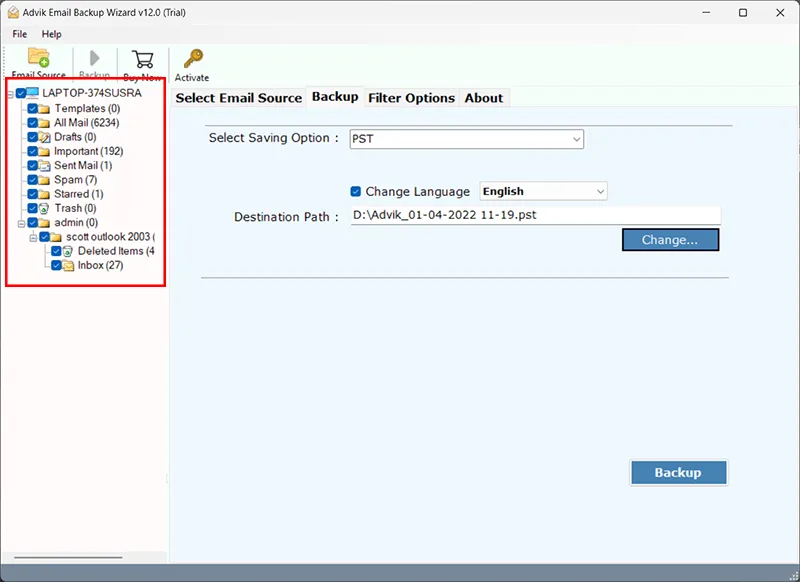The image size is (800, 582).
Task: Collapse the LAPTOP-374SUSRA tree node
Action: coord(10,95)
